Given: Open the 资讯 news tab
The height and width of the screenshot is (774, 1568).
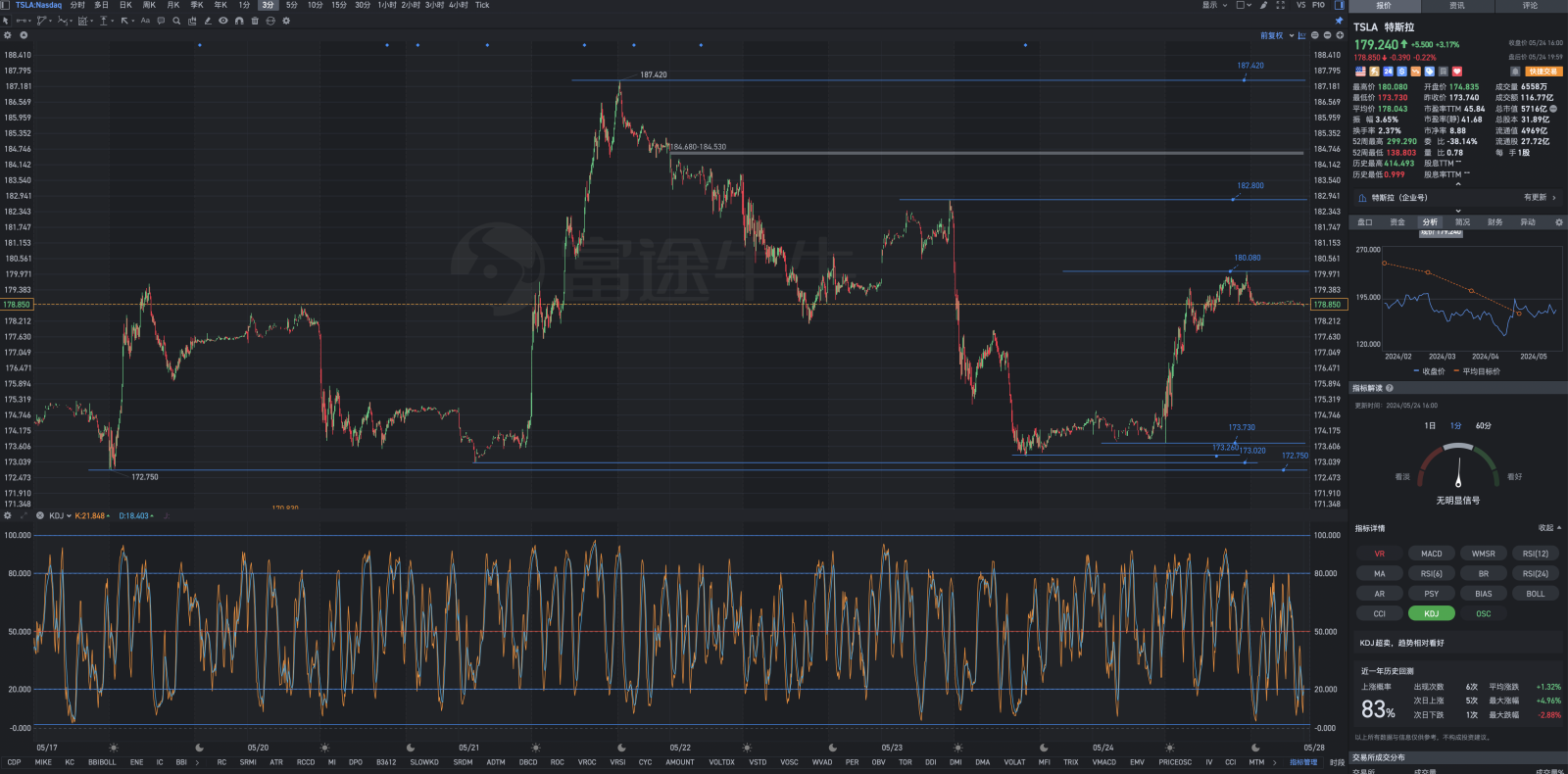Looking at the screenshot, I should point(1457,6).
